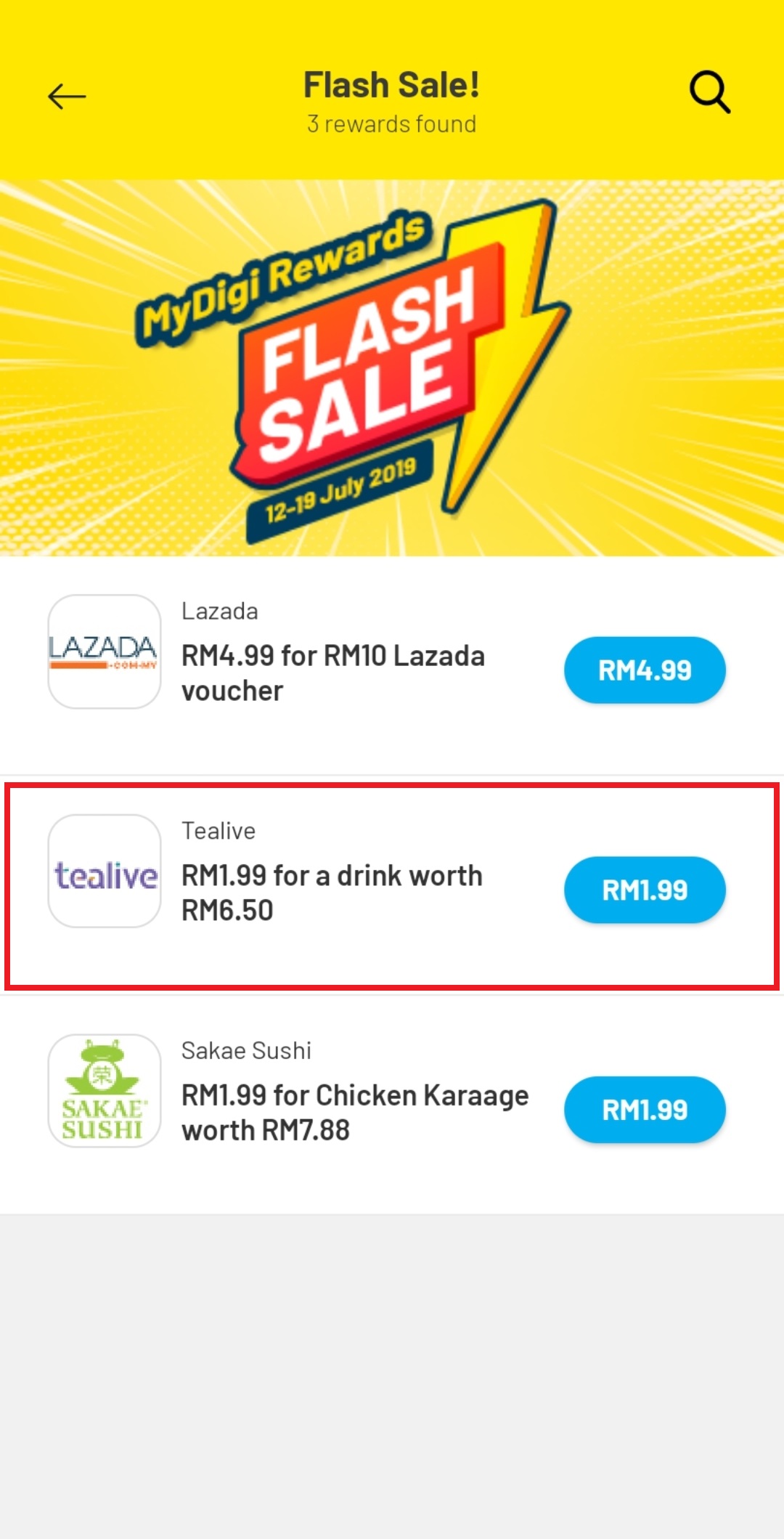Tap the "3 rewards found" subtitle

click(x=391, y=124)
